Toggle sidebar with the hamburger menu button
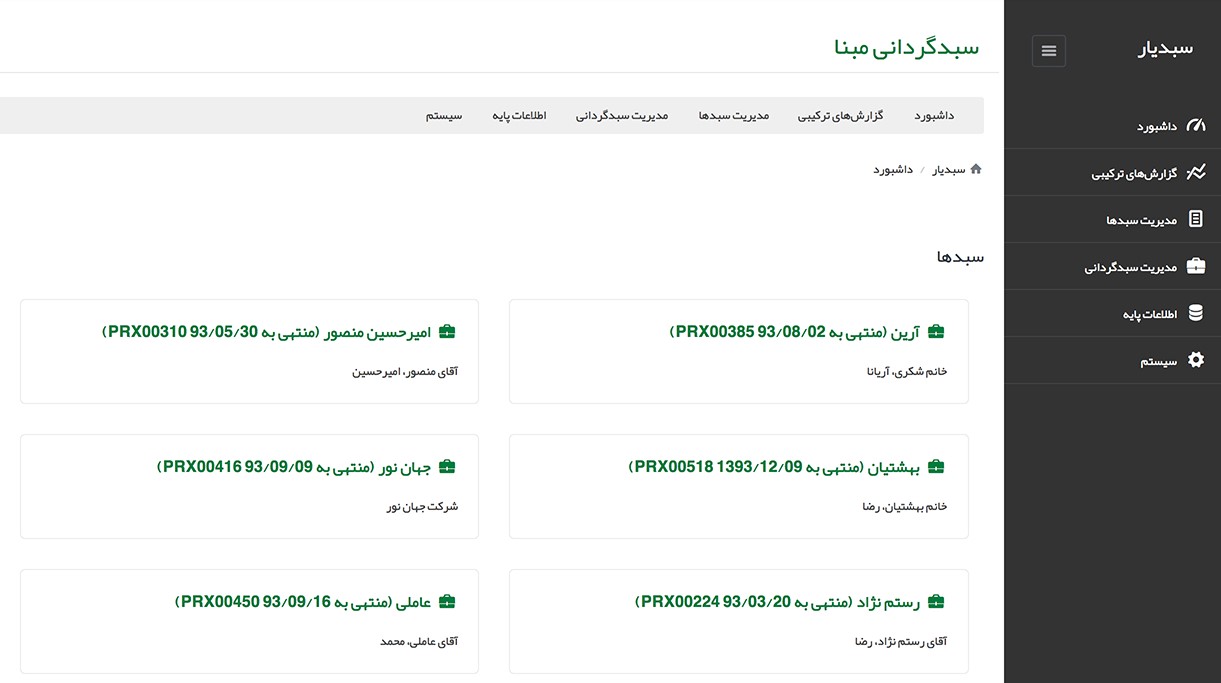 click(x=1049, y=51)
